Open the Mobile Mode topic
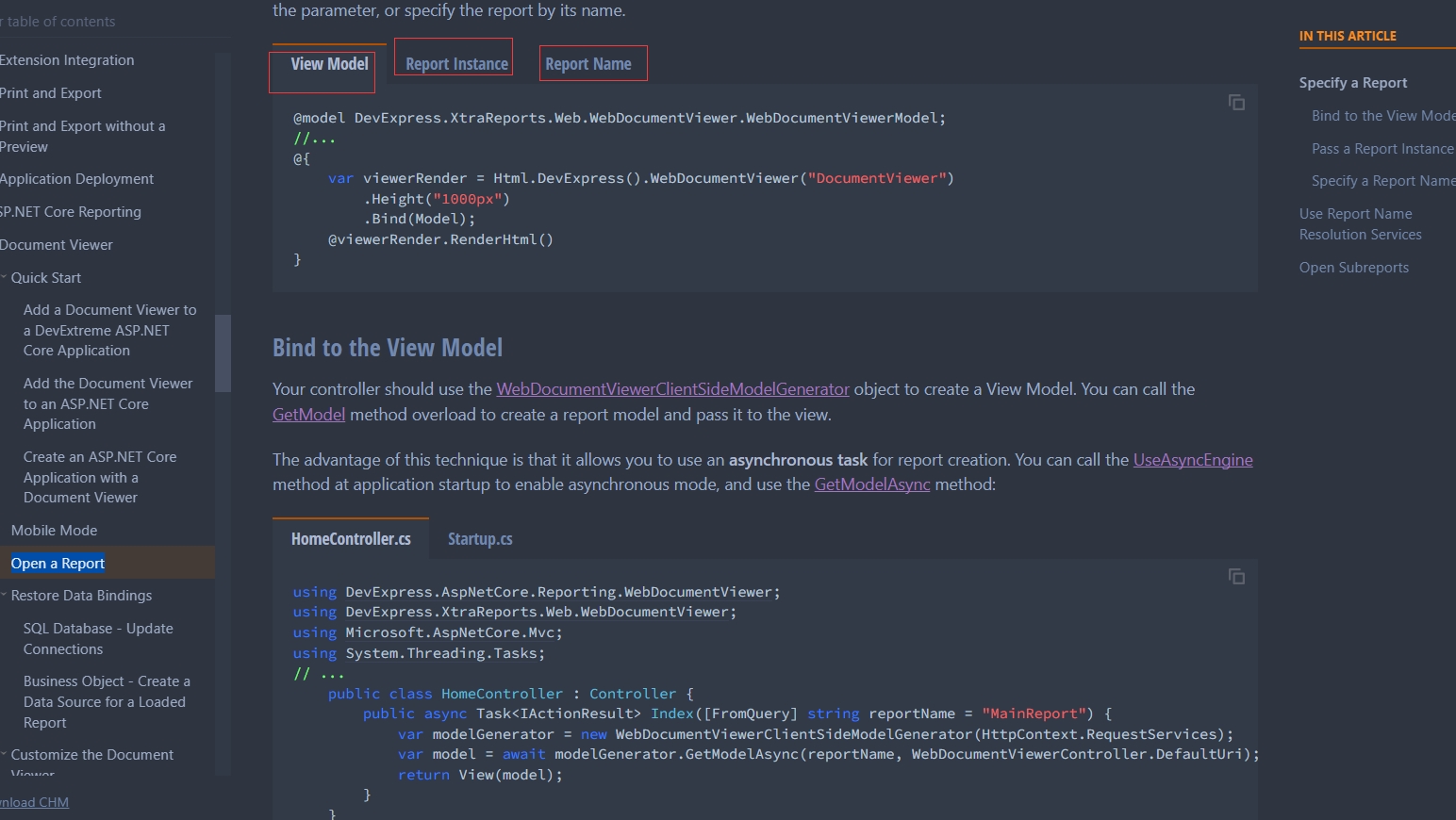The height and width of the screenshot is (820, 1456). point(54,531)
